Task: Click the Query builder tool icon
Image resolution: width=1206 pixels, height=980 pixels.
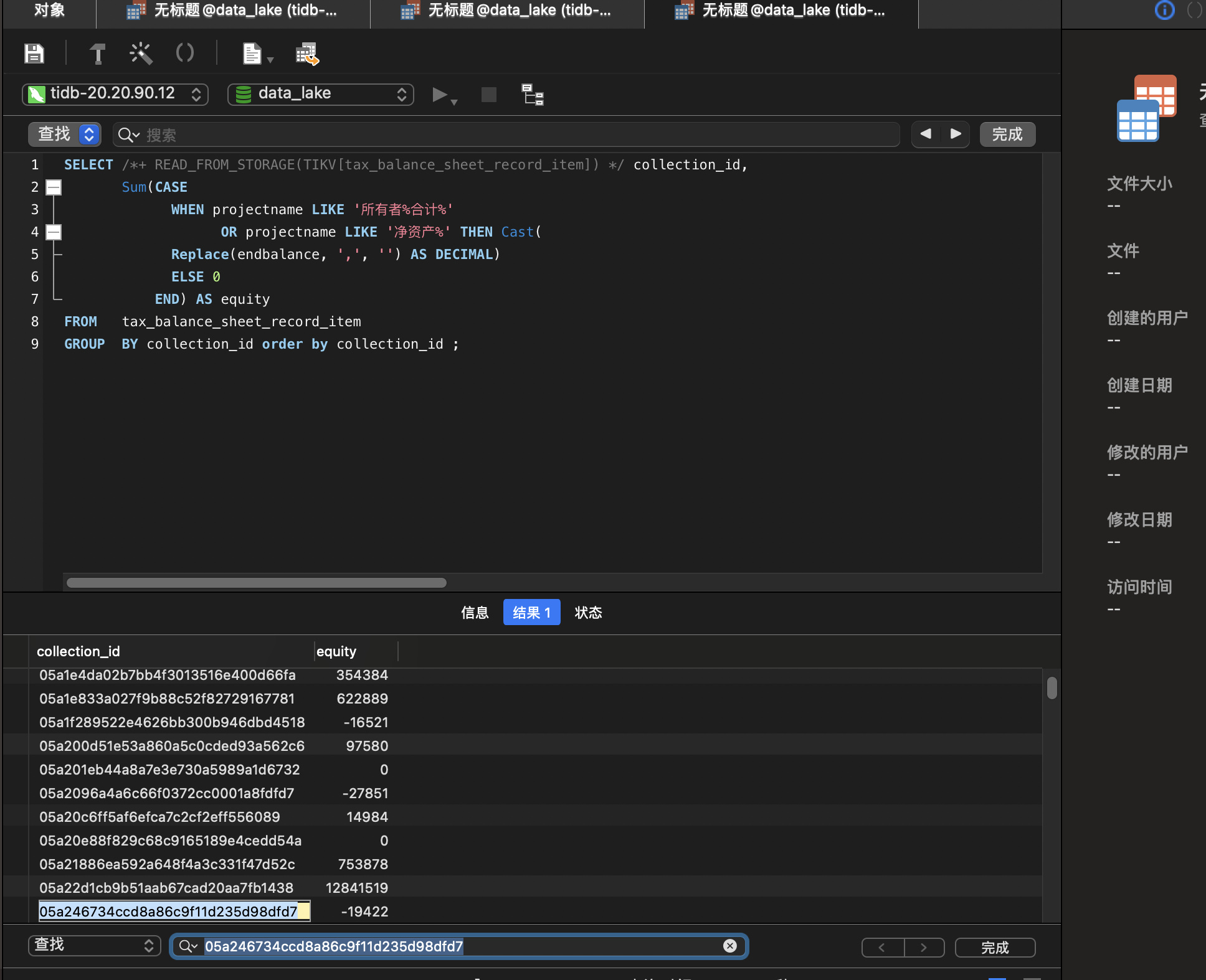Action: pyautogui.click(x=97, y=54)
